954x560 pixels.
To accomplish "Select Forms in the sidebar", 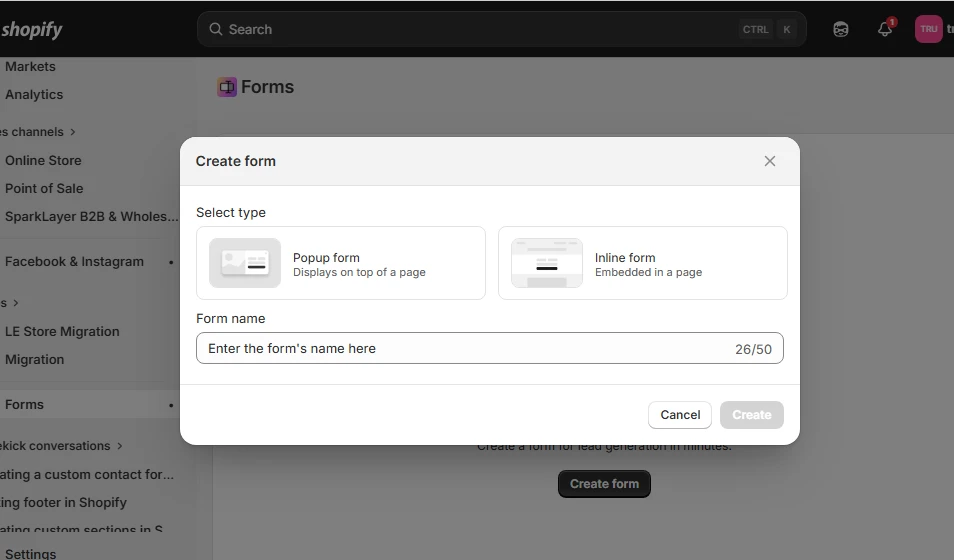I will pos(24,405).
